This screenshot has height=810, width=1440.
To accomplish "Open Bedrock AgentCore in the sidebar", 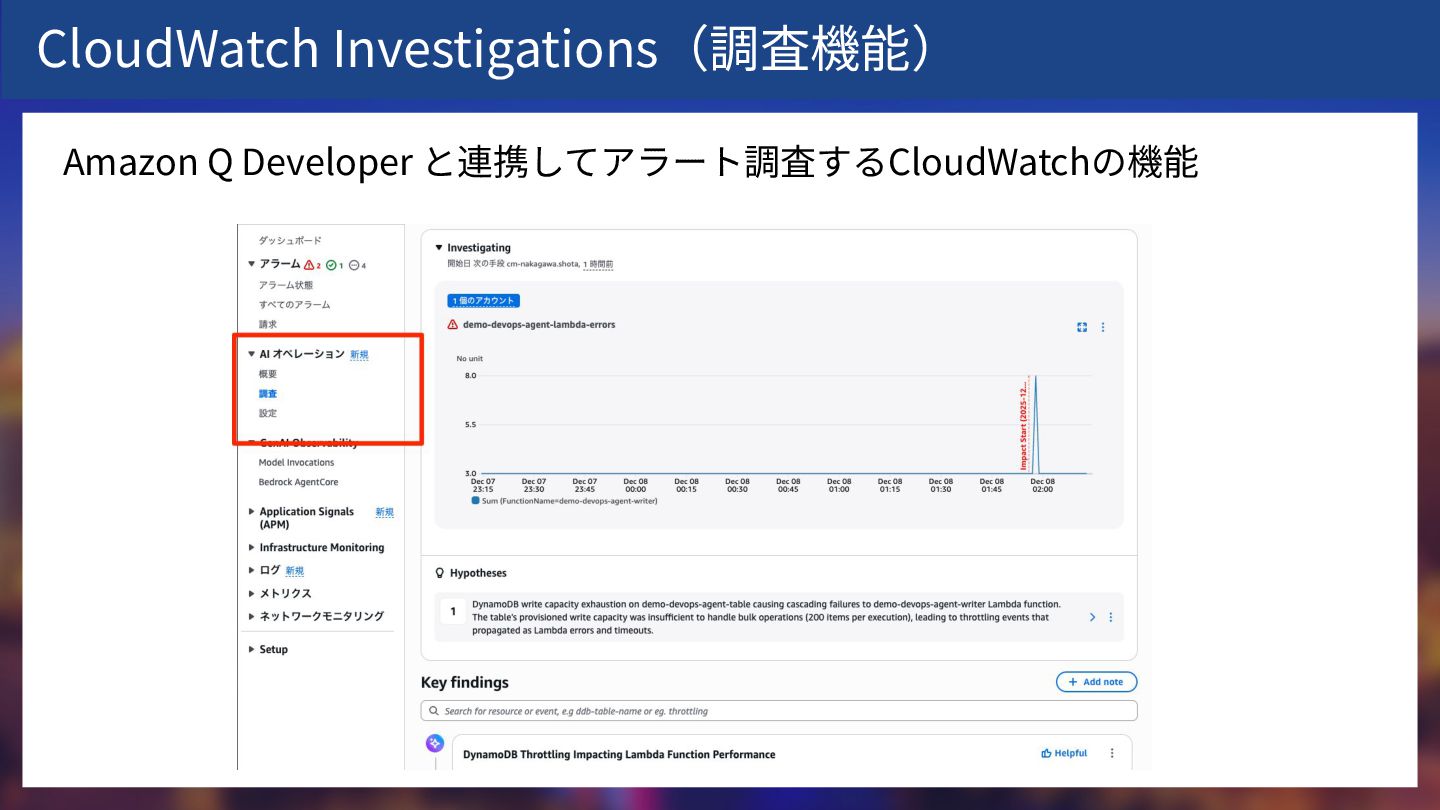I will click(298, 482).
